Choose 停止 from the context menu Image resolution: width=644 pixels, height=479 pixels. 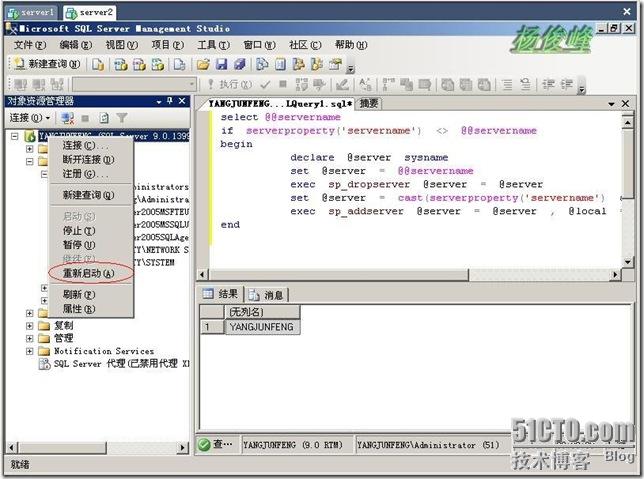91,231
